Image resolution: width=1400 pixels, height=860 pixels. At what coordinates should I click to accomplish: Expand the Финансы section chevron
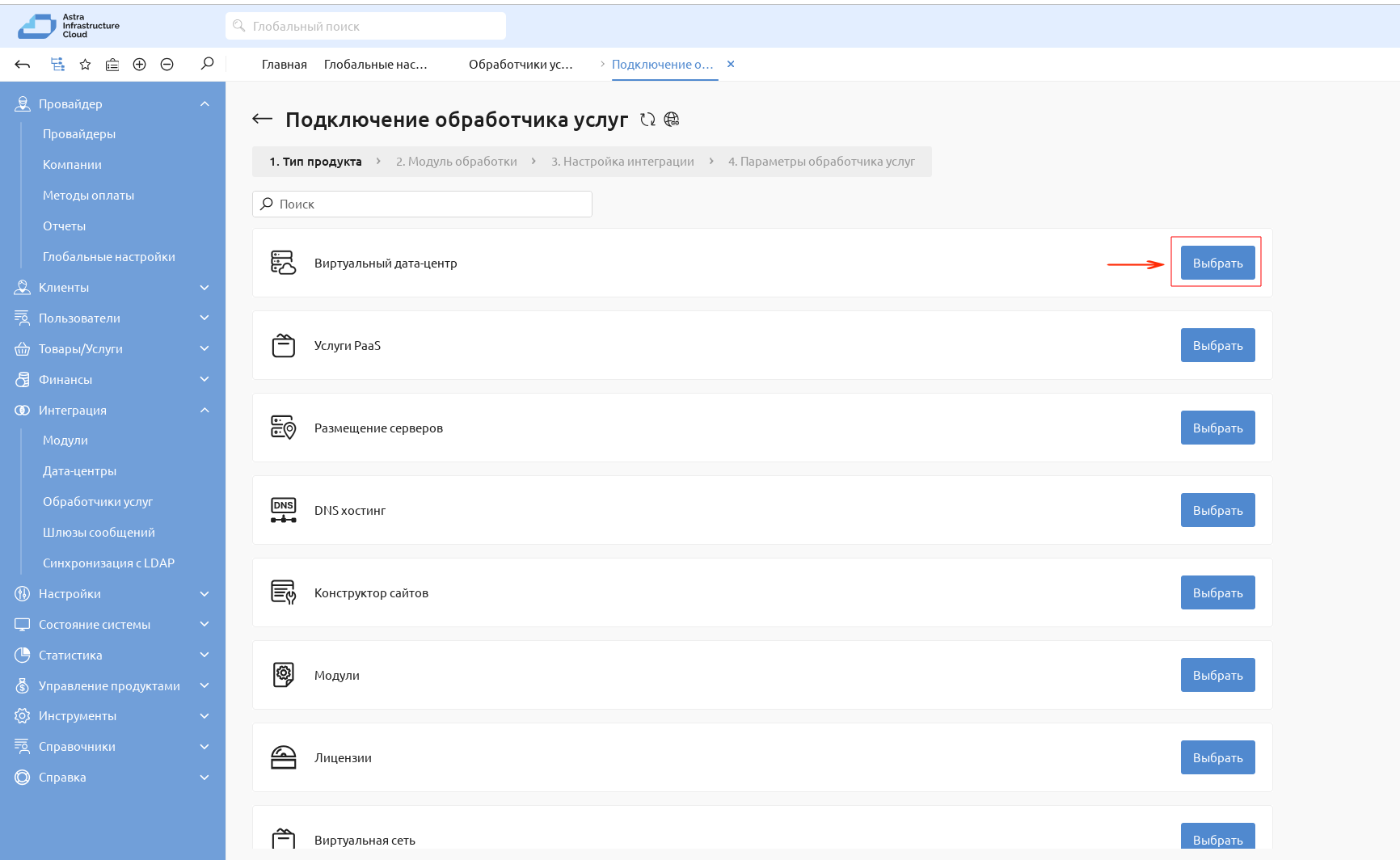pos(205,379)
